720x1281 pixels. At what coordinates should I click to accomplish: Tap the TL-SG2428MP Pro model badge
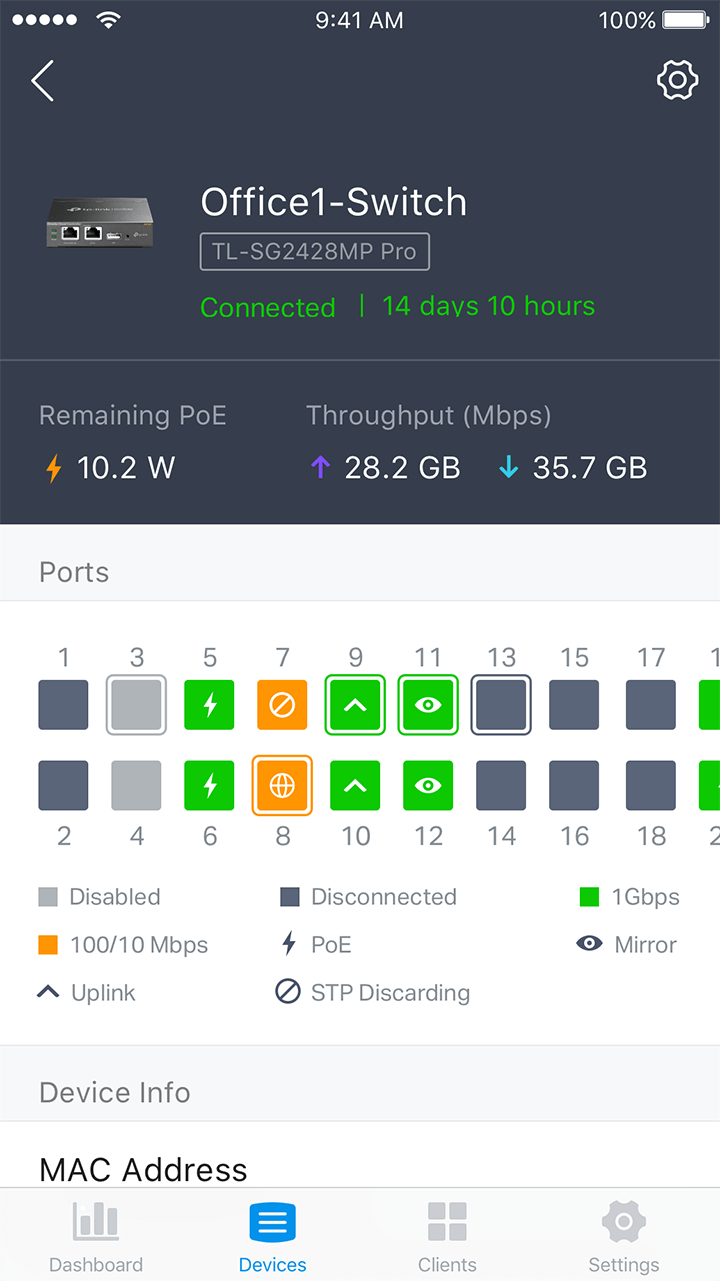[315, 252]
